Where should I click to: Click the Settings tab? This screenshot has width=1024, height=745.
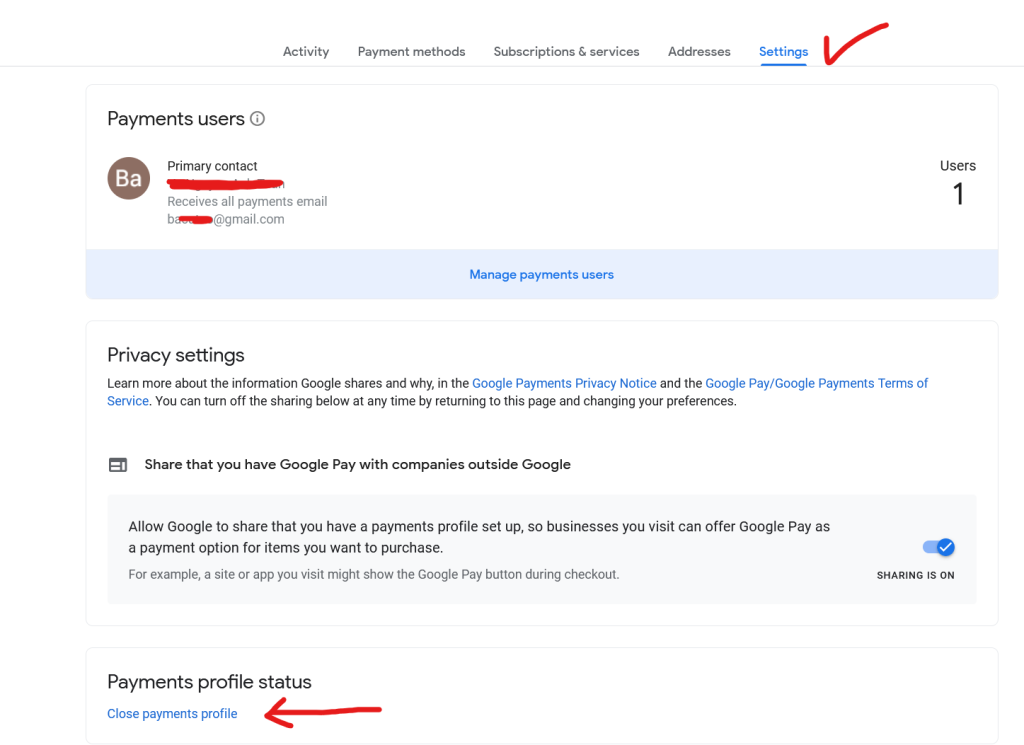[783, 52]
